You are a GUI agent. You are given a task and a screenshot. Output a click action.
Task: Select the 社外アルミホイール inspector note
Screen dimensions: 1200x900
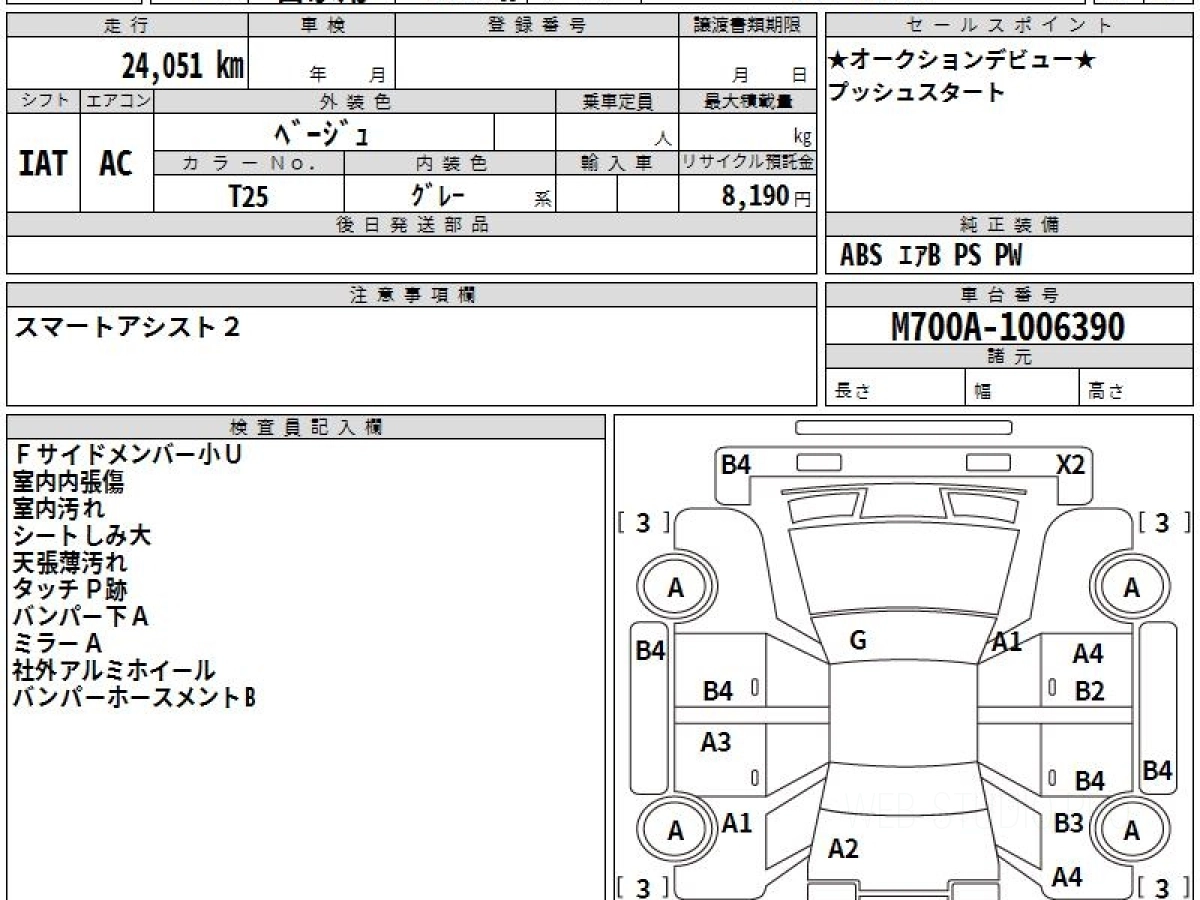tap(114, 671)
